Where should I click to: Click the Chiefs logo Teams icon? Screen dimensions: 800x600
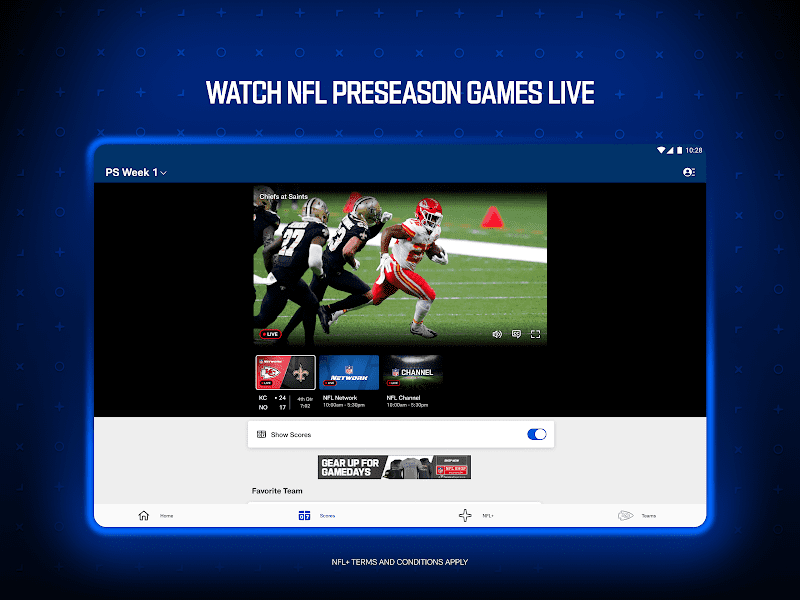(x=626, y=516)
